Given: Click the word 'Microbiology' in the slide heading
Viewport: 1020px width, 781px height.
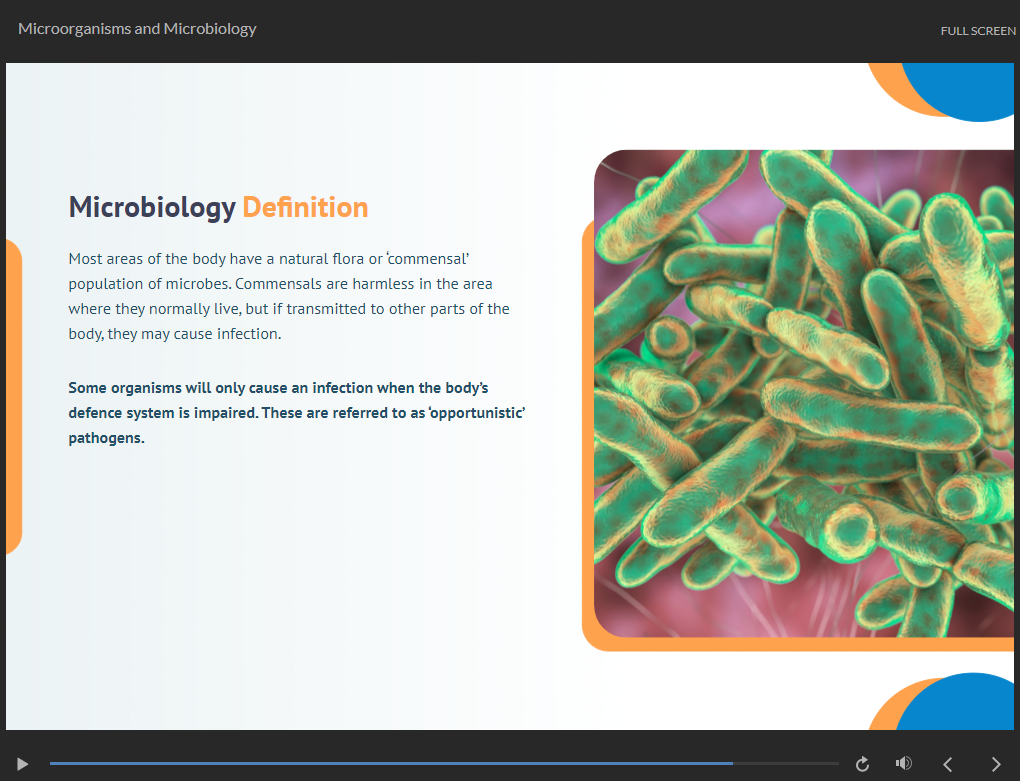Looking at the screenshot, I should (x=152, y=208).
